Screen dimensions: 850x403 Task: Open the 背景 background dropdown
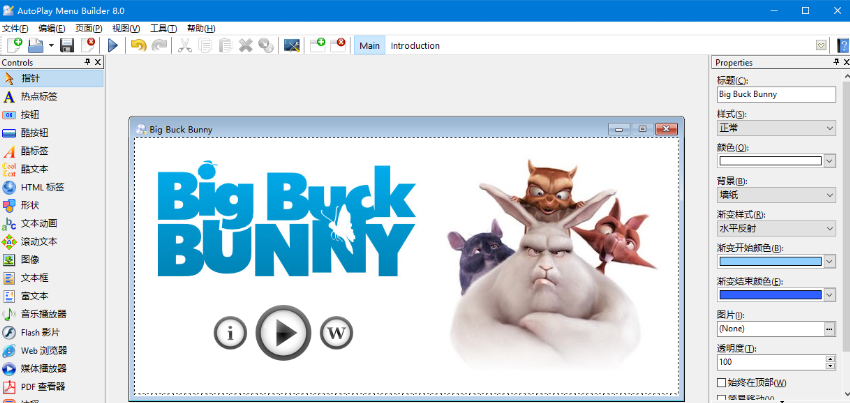(776, 195)
